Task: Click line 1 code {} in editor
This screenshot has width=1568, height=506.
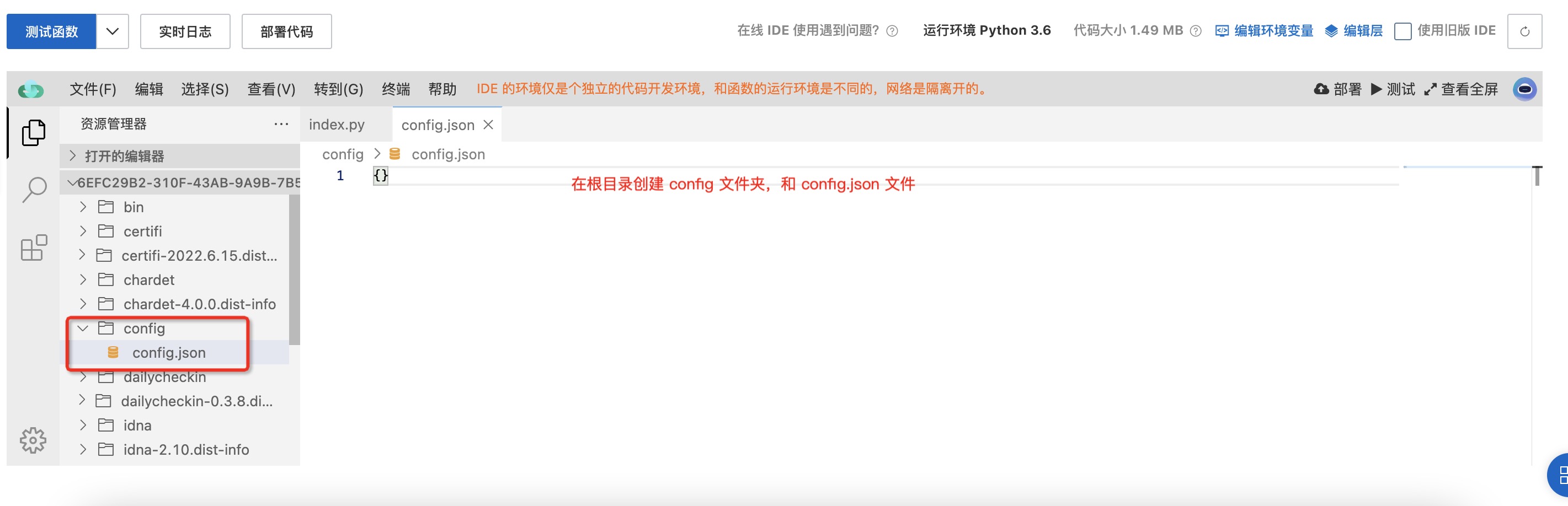Action: (x=381, y=176)
